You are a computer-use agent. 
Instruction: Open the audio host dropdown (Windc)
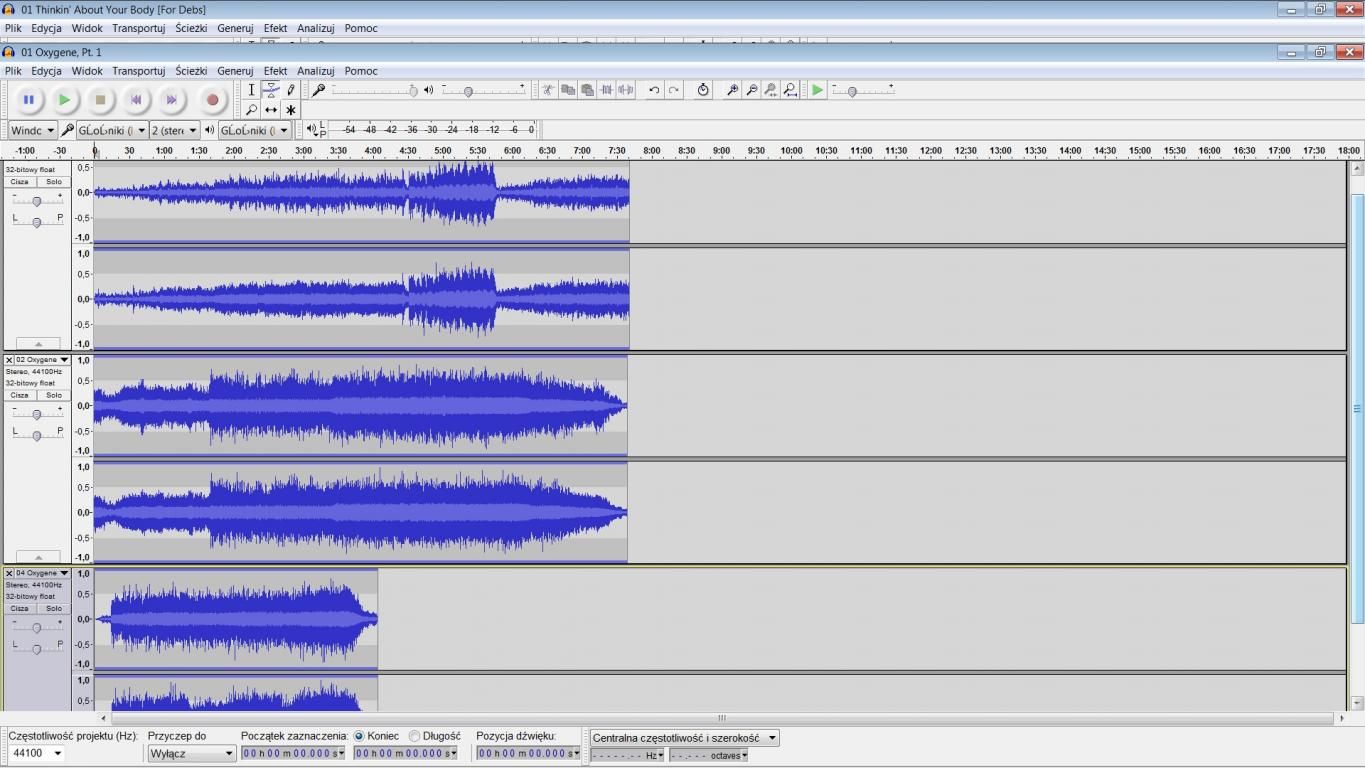coord(33,130)
